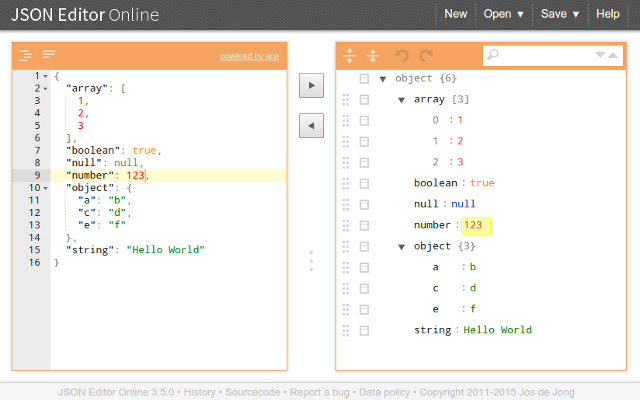Grab the drag handle of the array row

(346, 100)
